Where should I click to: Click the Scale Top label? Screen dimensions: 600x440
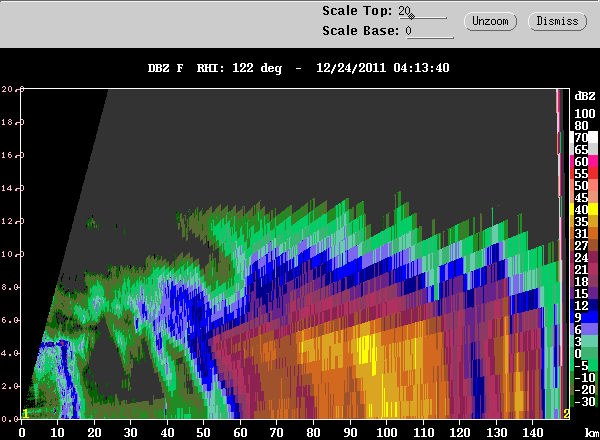(357, 11)
